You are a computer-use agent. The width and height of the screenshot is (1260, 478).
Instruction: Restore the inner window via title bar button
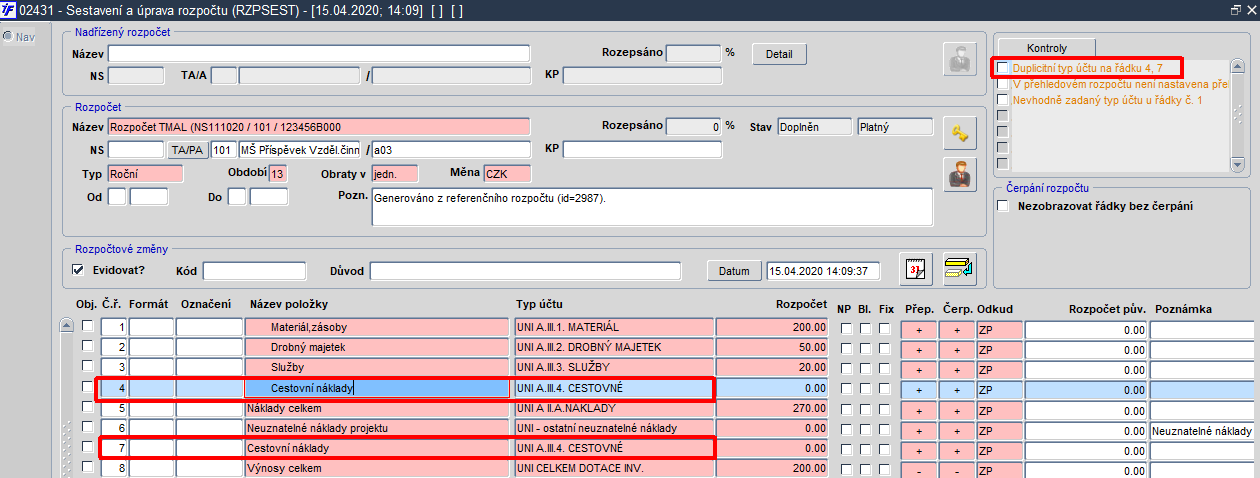[x=1237, y=9]
